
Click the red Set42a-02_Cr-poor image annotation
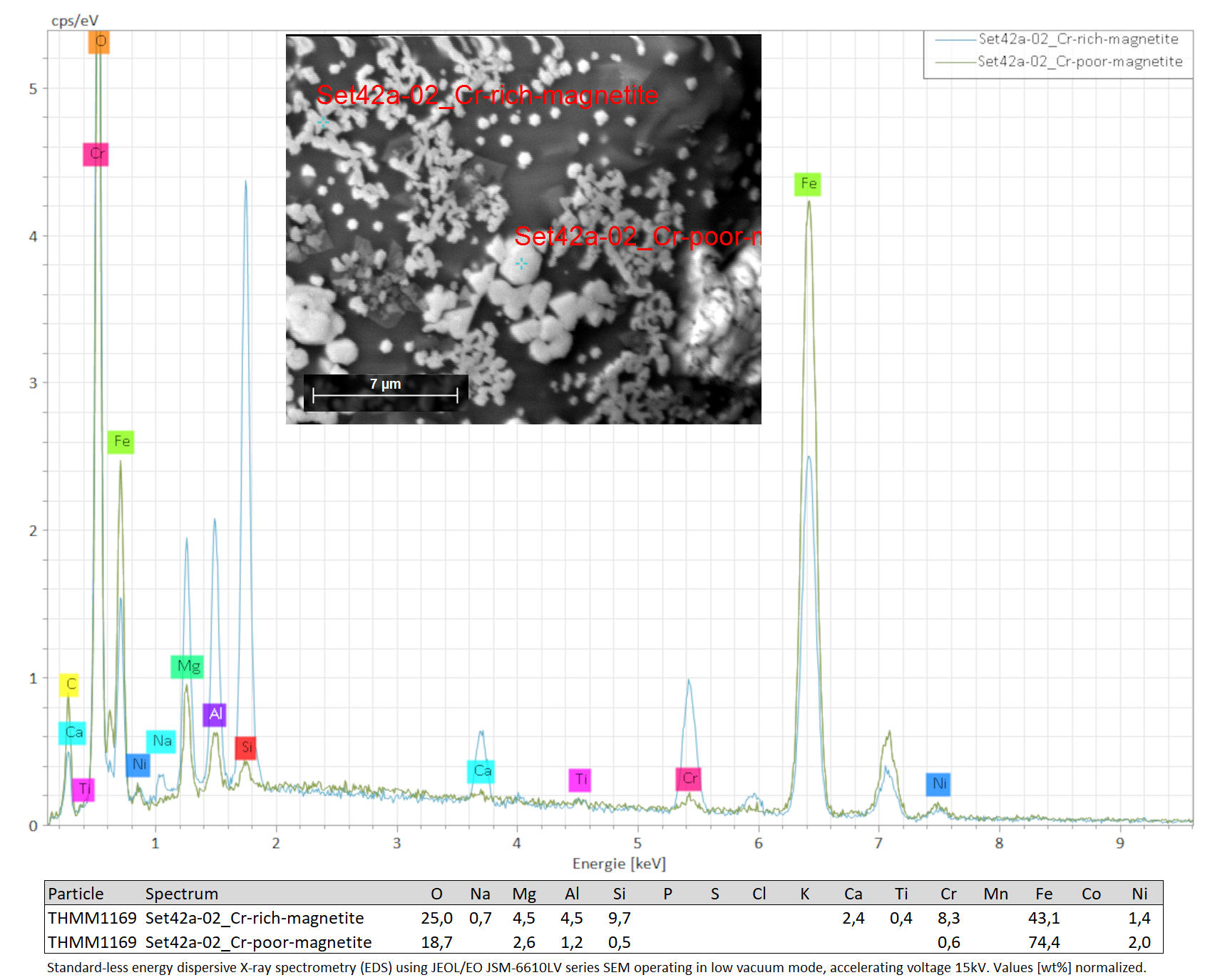pyautogui.click(x=637, y=236)
